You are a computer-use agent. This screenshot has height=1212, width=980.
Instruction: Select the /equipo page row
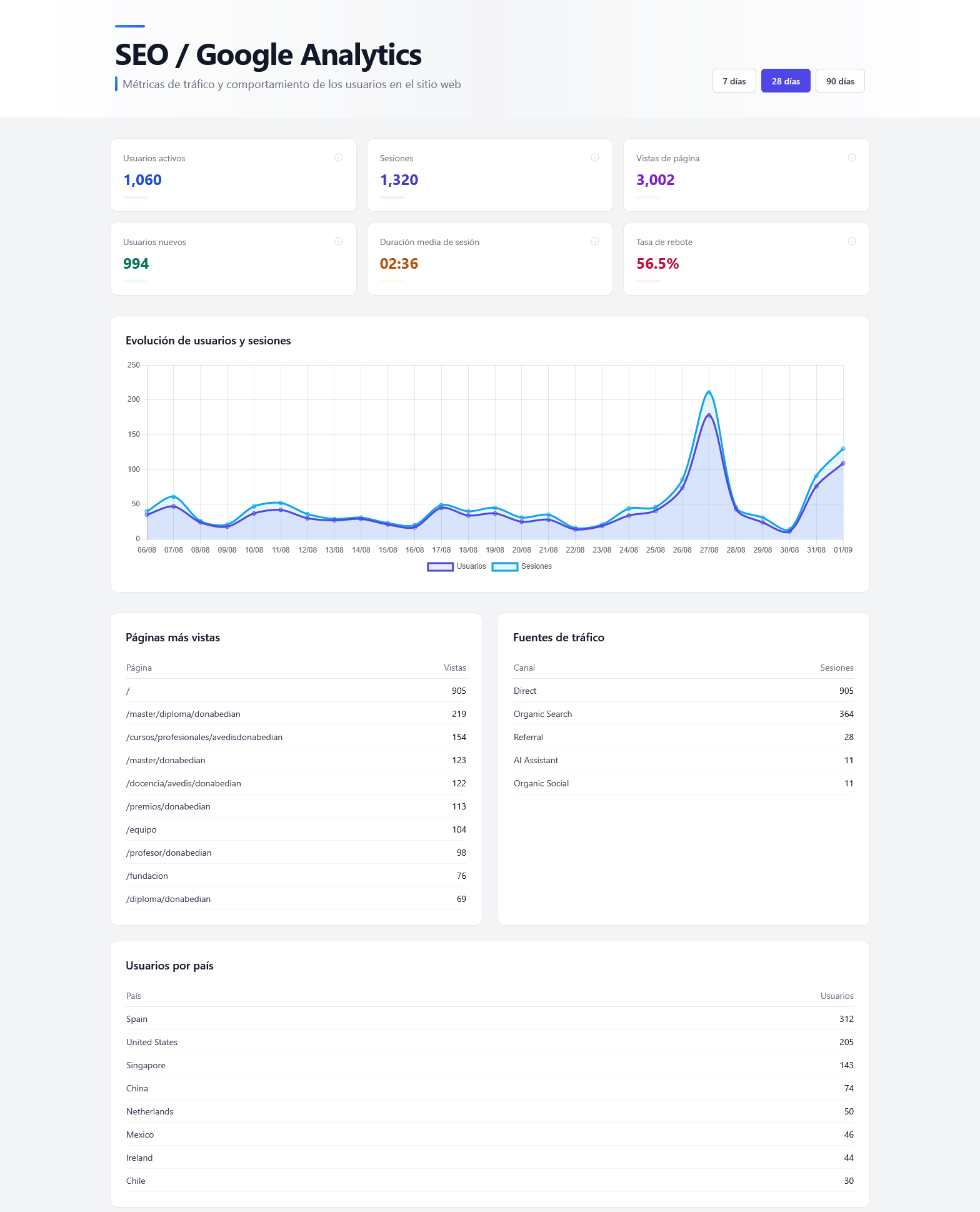coord(296,829)
